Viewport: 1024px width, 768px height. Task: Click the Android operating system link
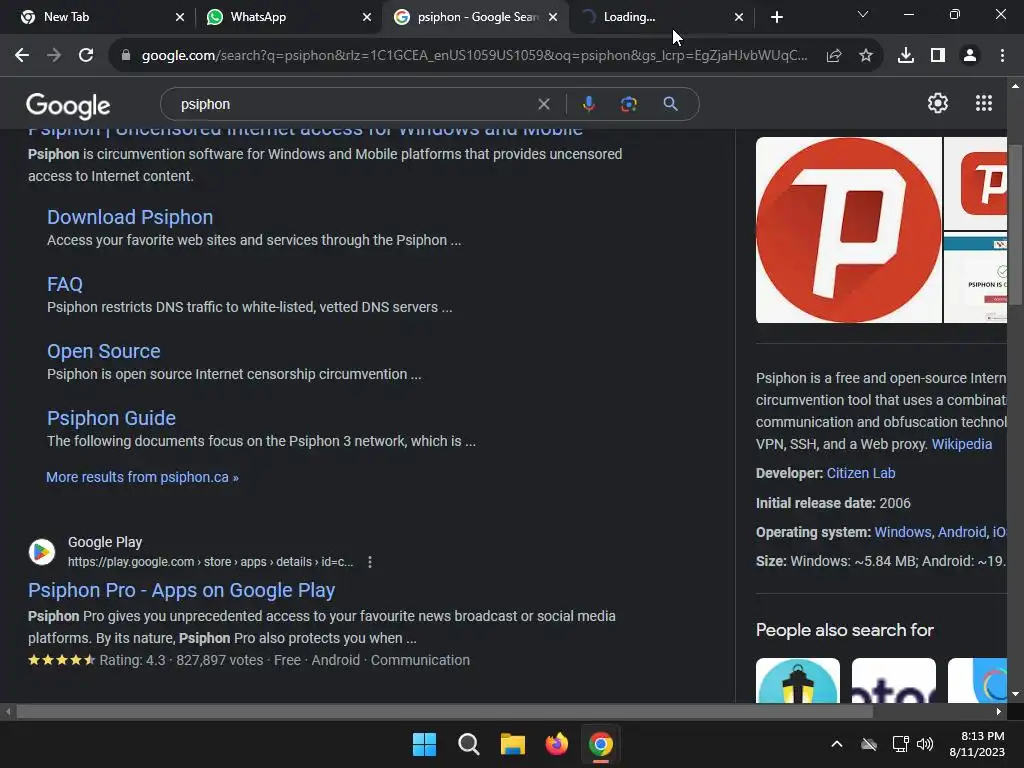962,532
